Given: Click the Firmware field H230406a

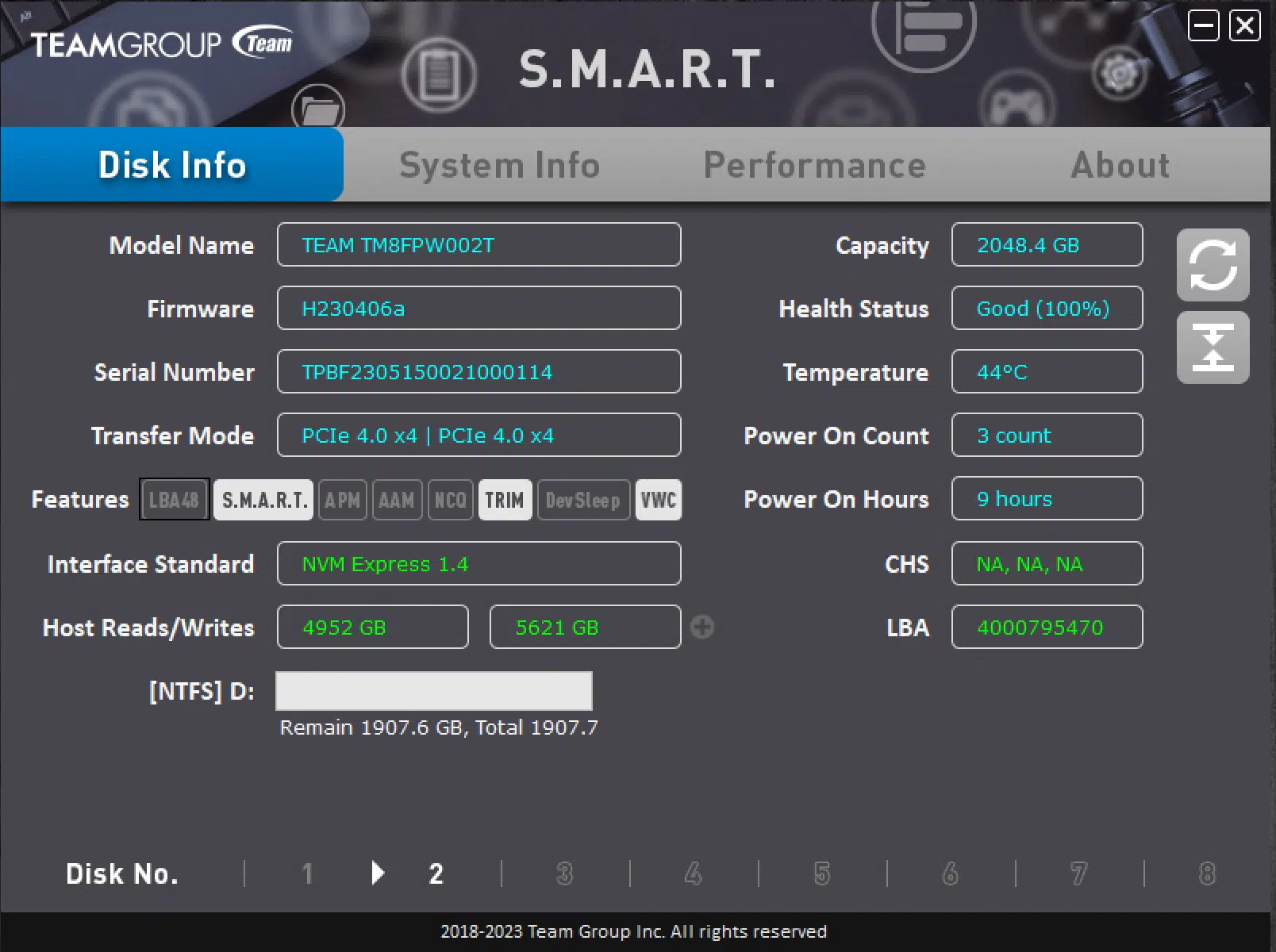Looking at the screenshot, I should coord(478,308).
